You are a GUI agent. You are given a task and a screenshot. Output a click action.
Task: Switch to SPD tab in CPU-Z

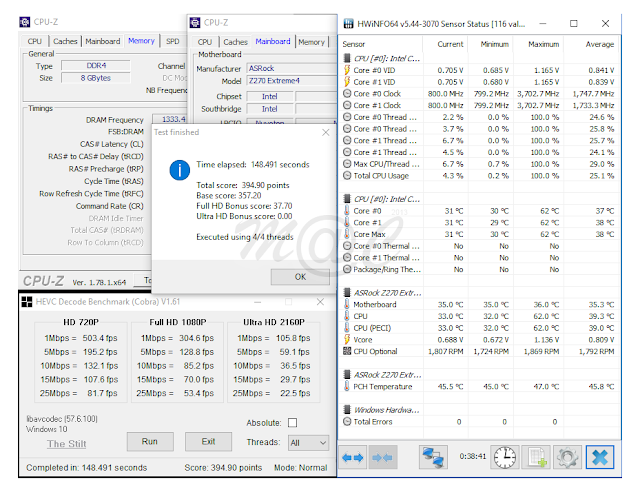173,41
